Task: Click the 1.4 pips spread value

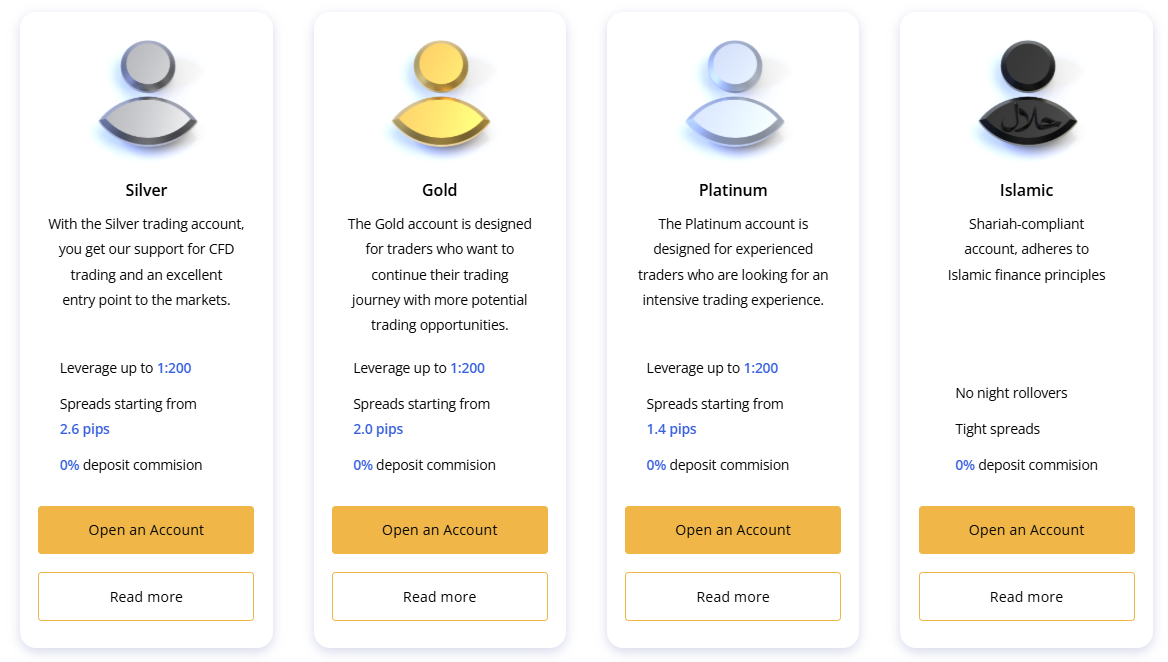Action: click(671, 429)
